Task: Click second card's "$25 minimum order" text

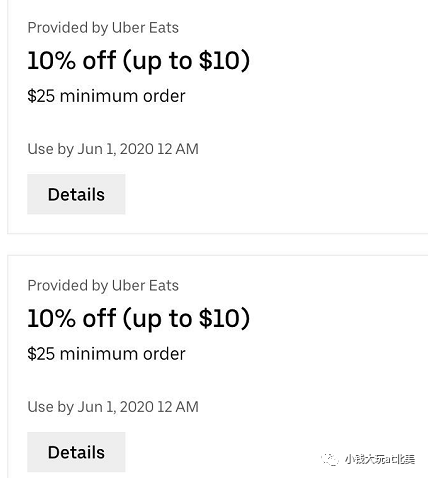Action: point(106,354)
